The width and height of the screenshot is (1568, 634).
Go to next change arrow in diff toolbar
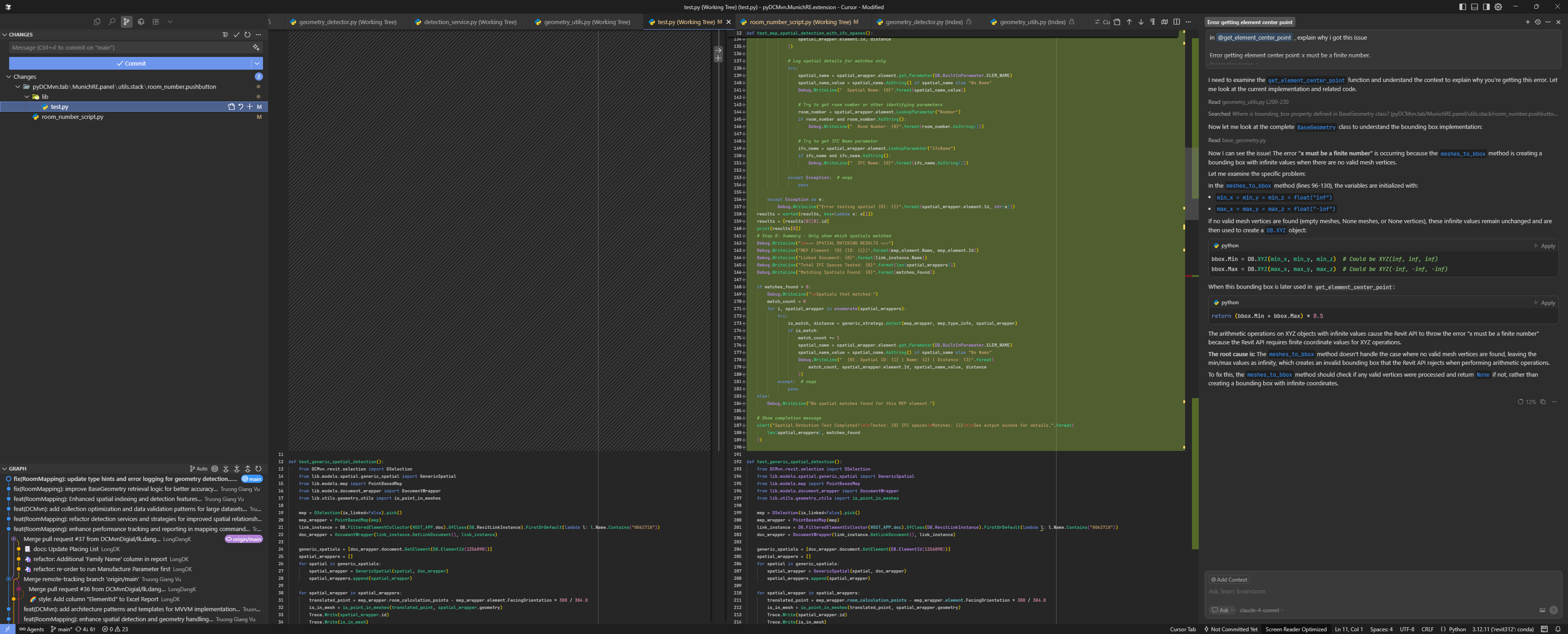click(x=1141, y=22)
